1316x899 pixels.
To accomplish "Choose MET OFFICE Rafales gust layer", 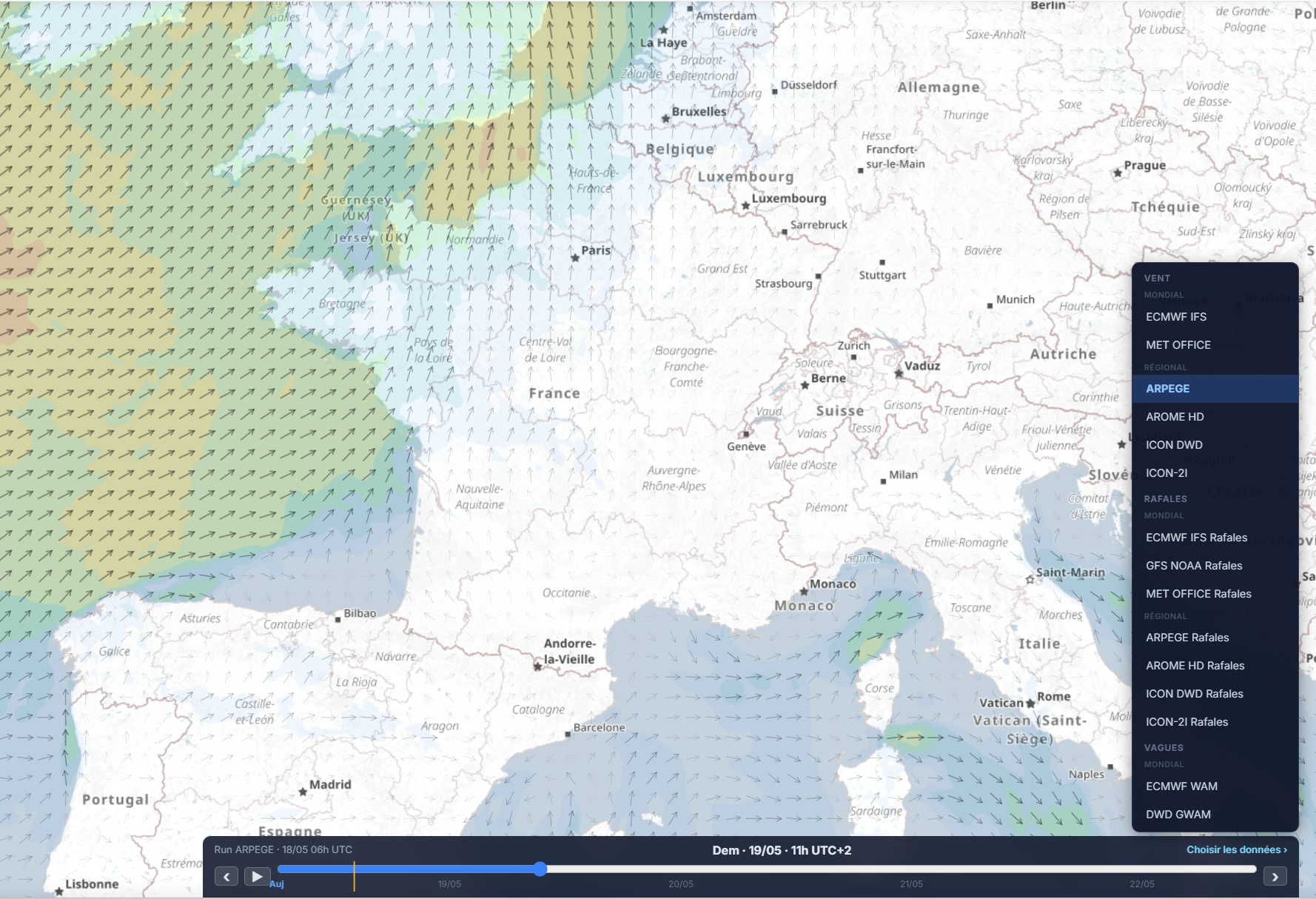I will (x=1215, y=594).
